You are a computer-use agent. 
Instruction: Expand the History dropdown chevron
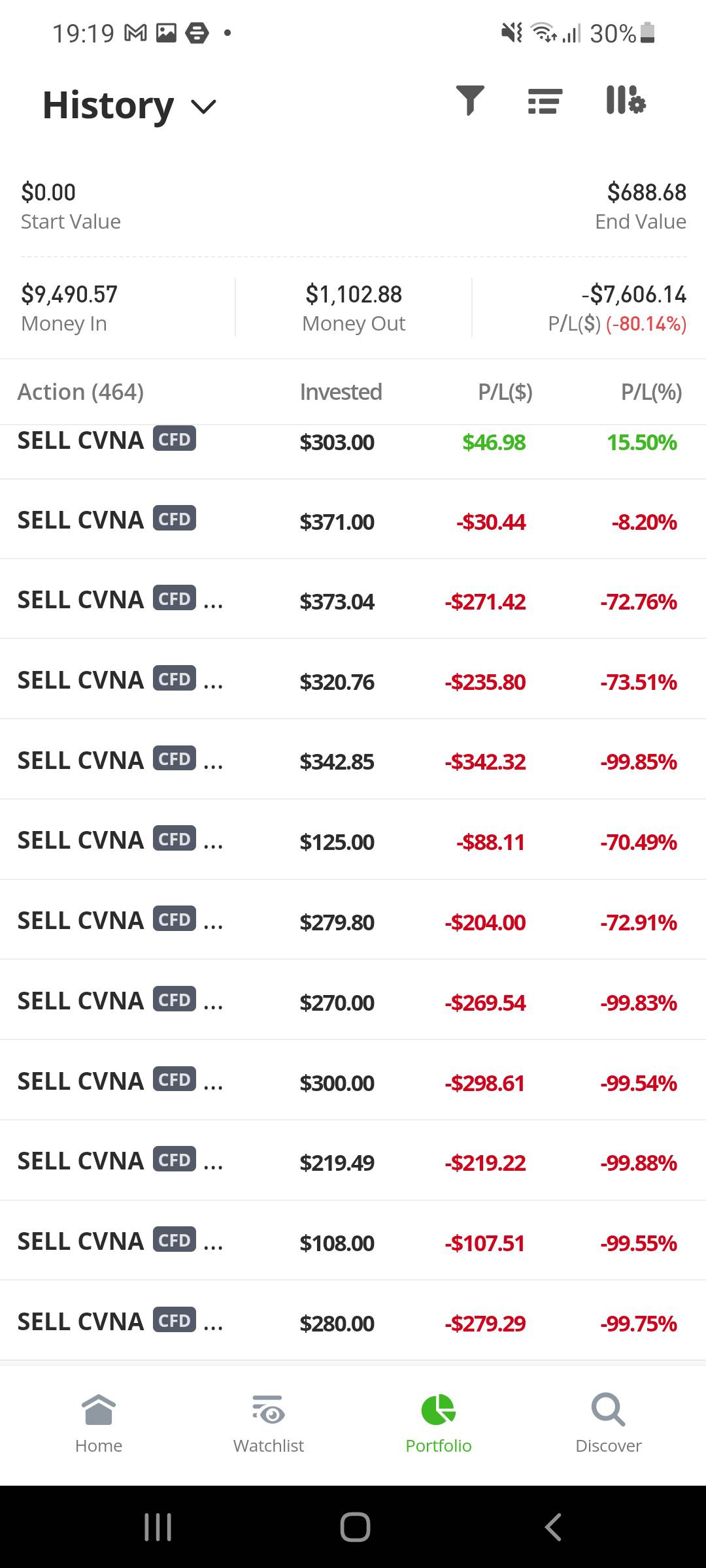tap(203, 106)
